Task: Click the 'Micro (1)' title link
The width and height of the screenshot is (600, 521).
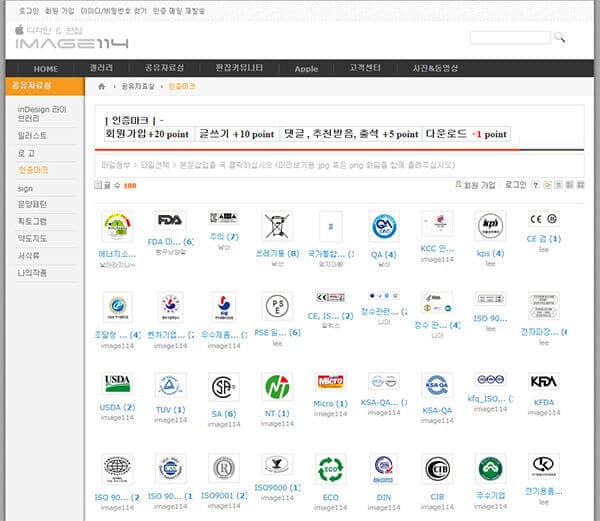Action: 330,404
